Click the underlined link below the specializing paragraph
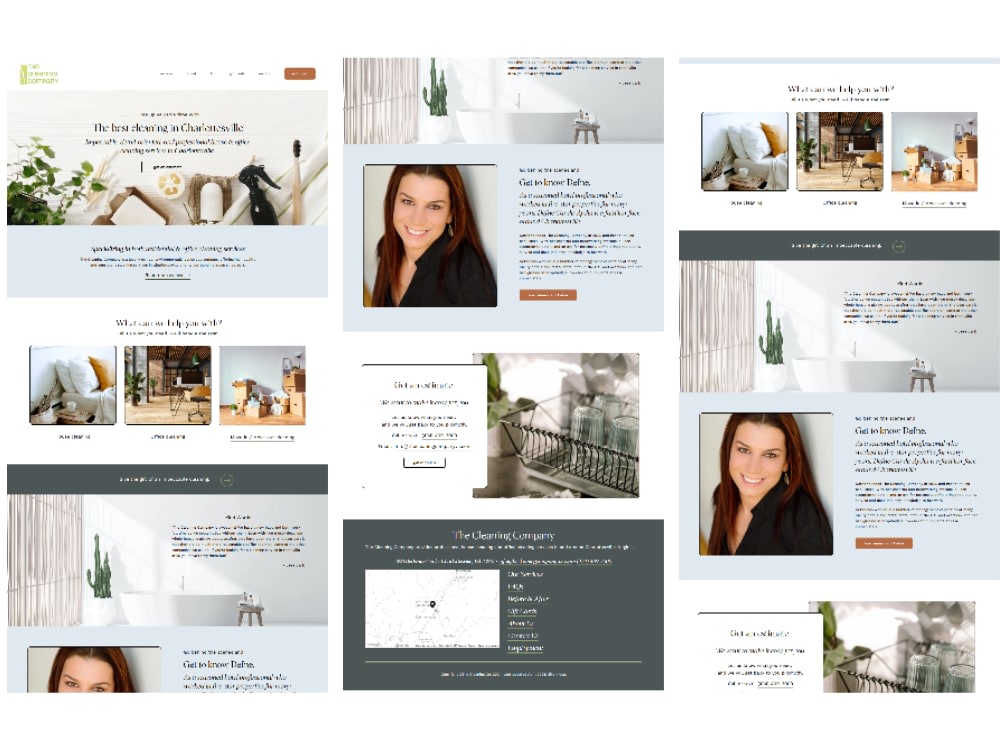 (167, 276)
